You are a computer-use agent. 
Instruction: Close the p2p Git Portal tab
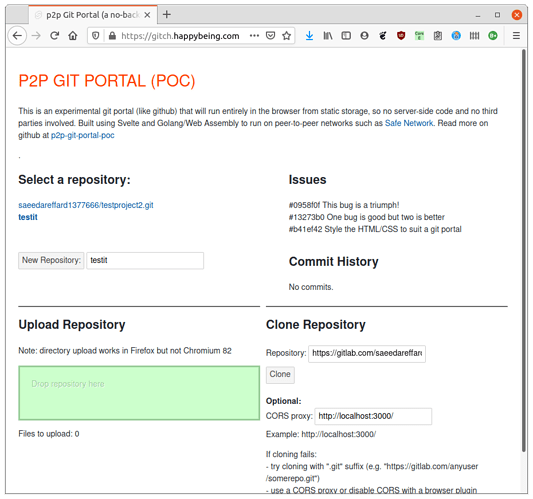[x=147, y=15]
